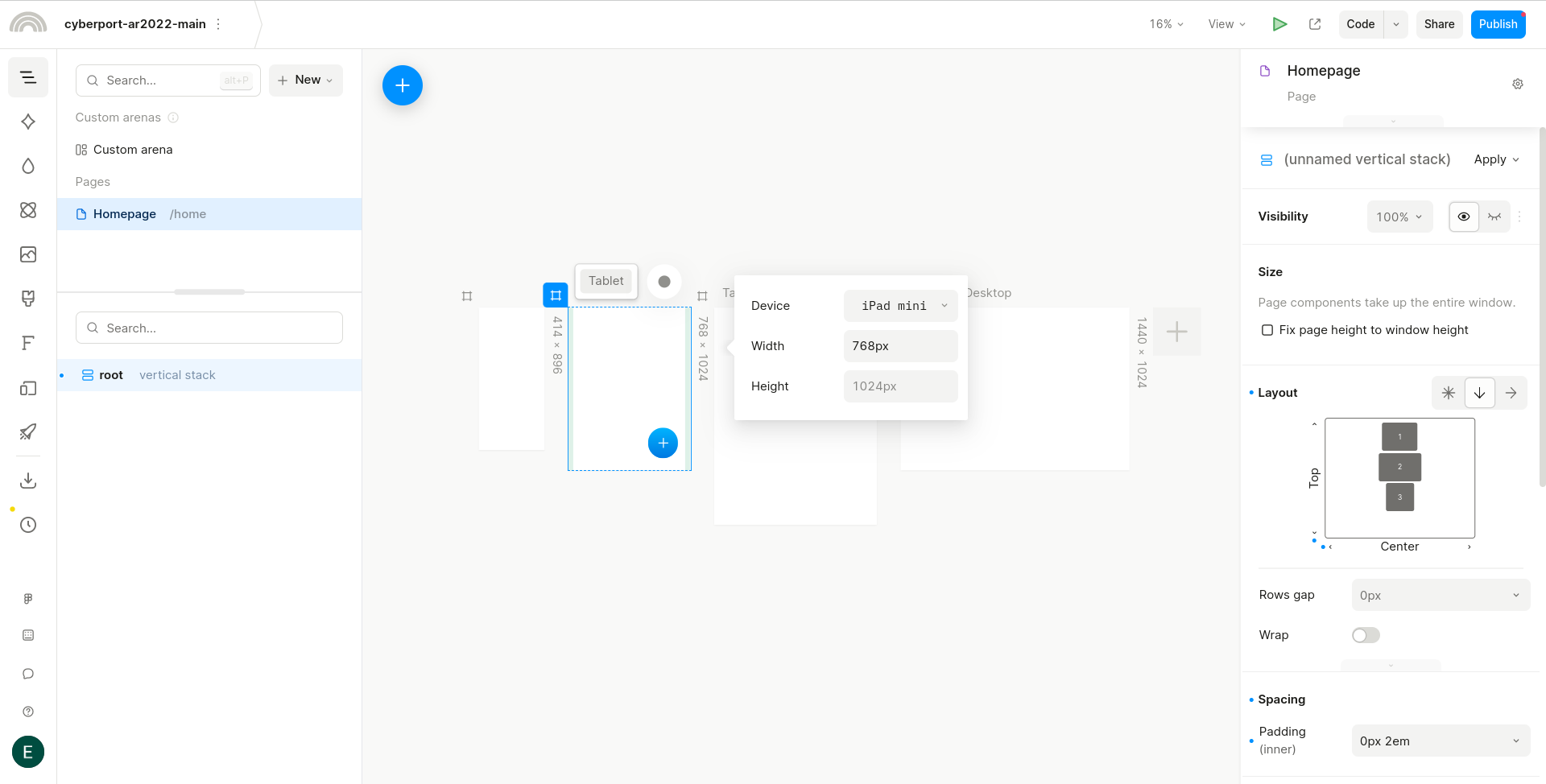Viewport: 1546px width, 784px height.
Task: Open the View menu
Action: coord(1226,24)
